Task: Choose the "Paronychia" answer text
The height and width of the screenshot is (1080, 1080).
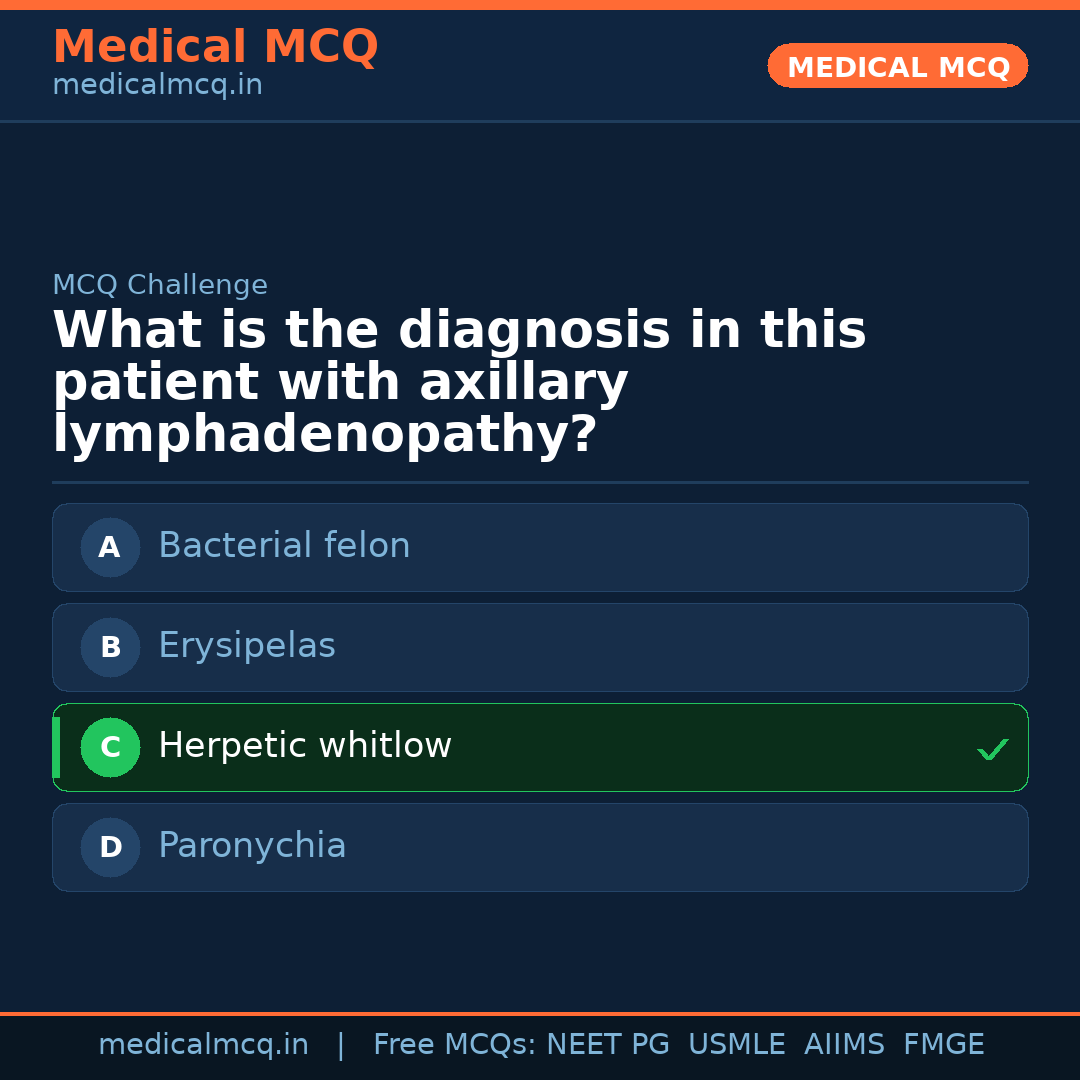Action: (252, 846)
